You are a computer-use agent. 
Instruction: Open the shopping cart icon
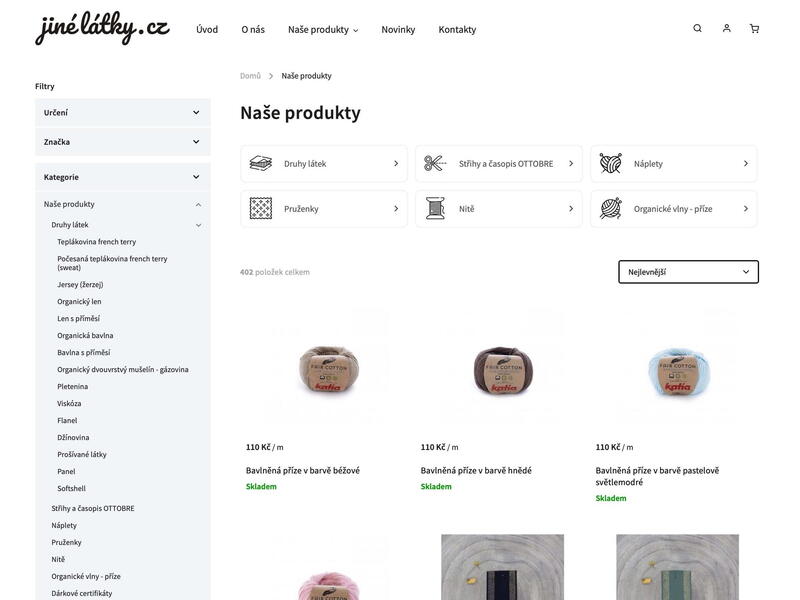point(754,28)
